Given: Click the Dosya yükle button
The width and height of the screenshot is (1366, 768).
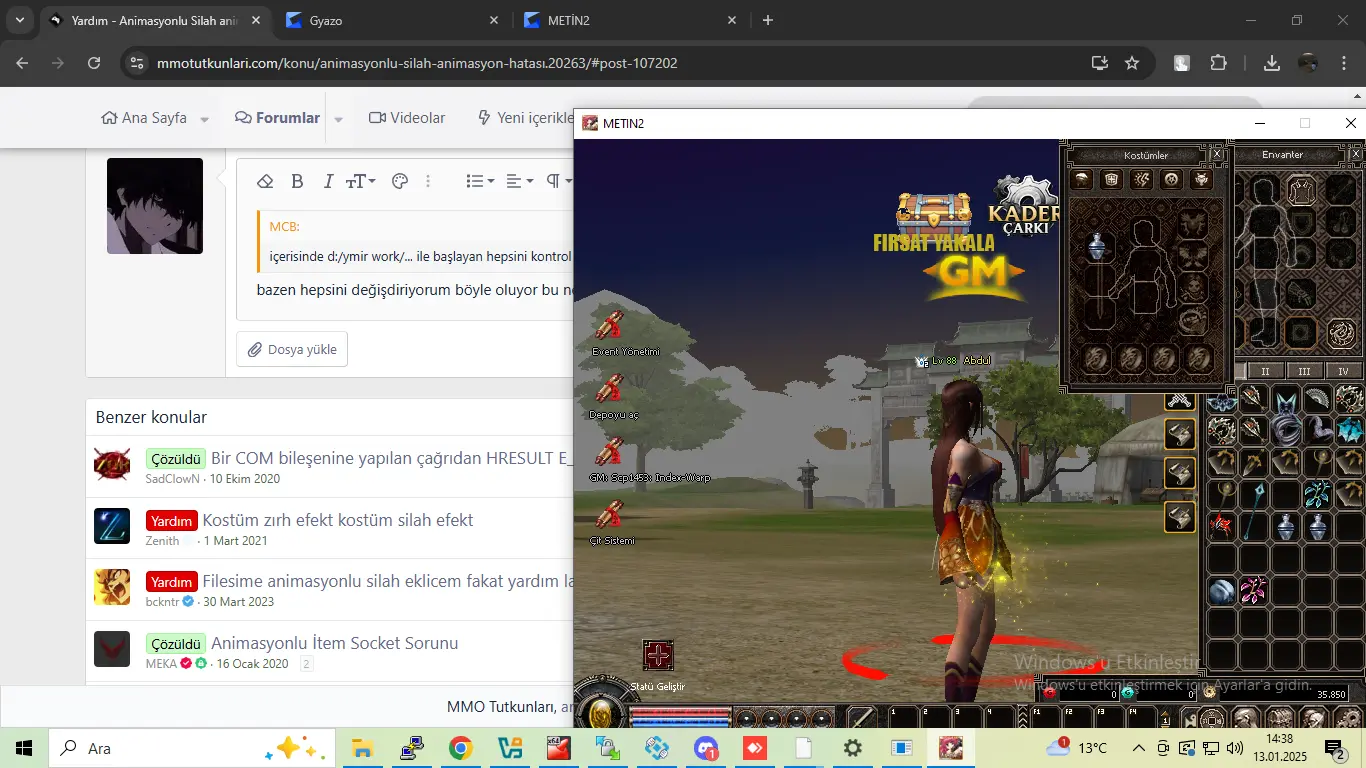Looking at the screenshot, I should (292, 350).
